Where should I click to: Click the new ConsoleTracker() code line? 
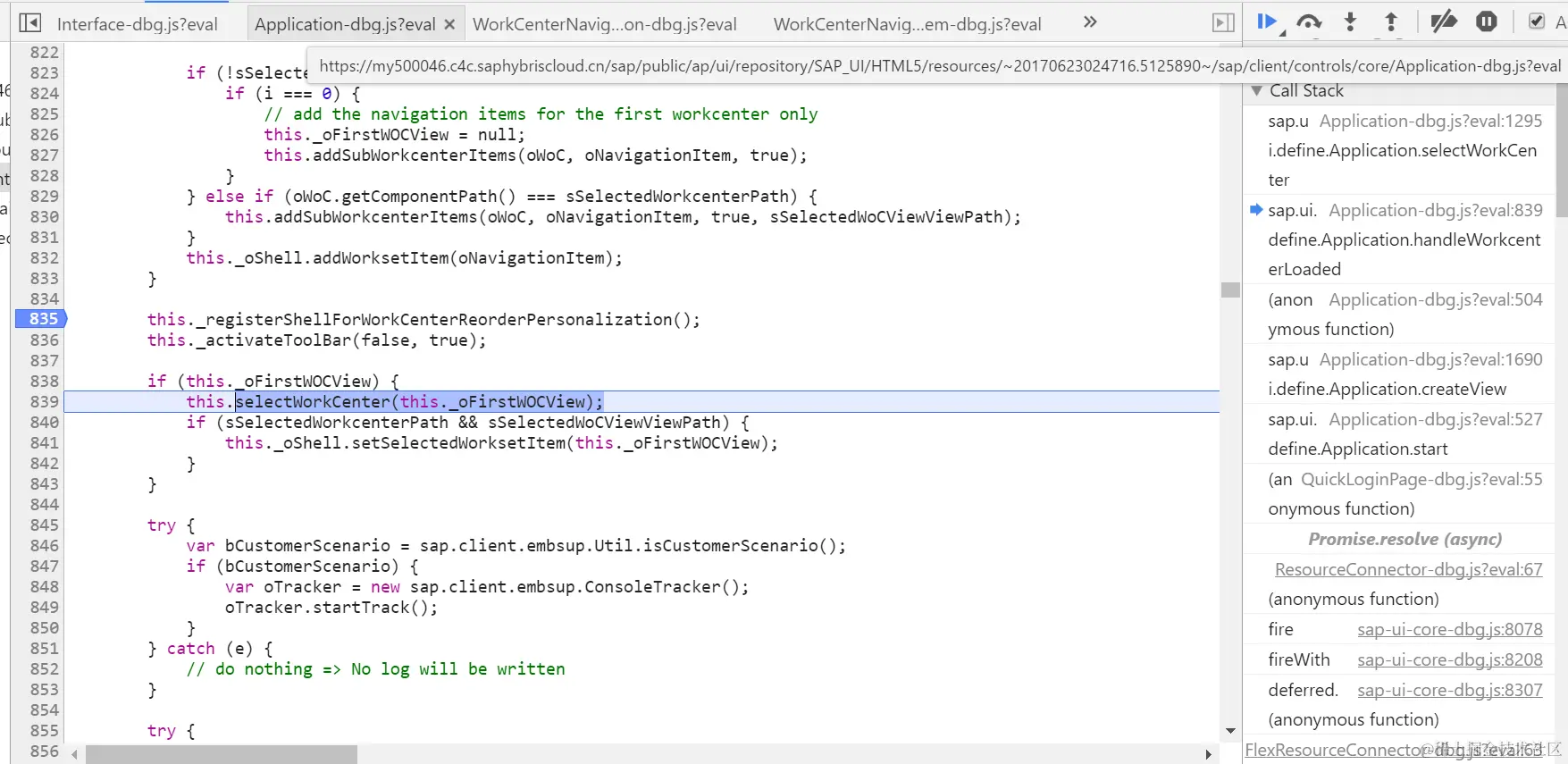(x=487, y=586)
